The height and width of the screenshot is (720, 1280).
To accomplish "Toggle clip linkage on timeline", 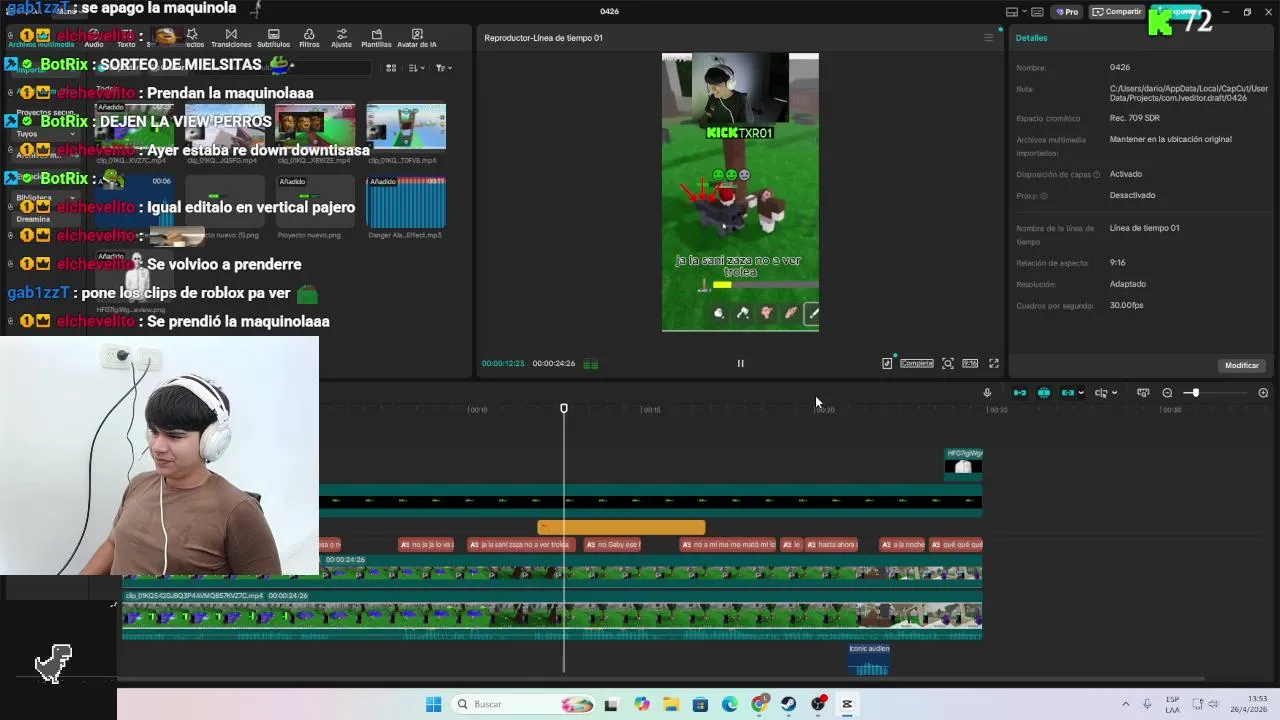I will [x=1067, y=393].
